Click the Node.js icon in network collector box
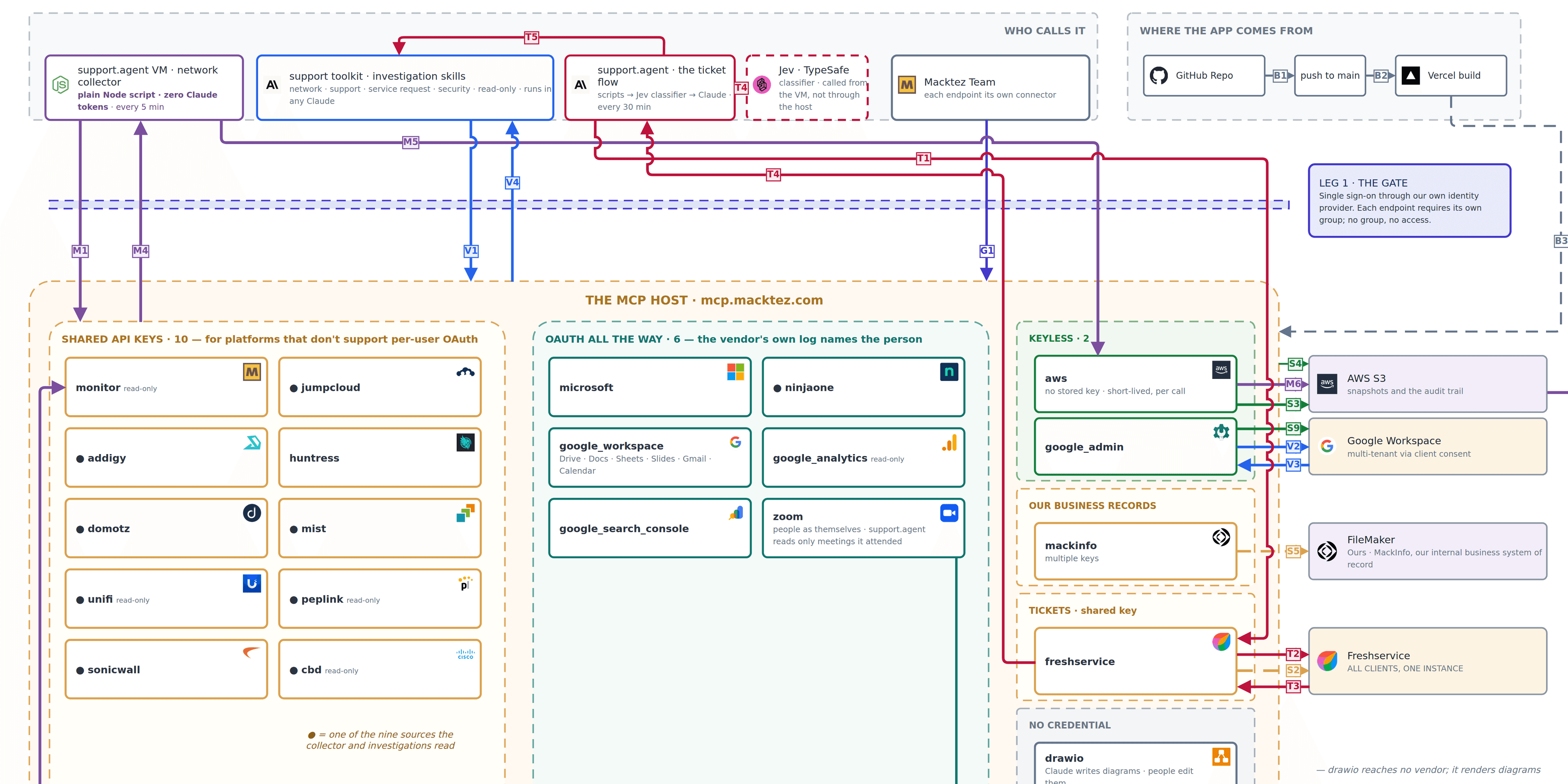 [60, 85]
